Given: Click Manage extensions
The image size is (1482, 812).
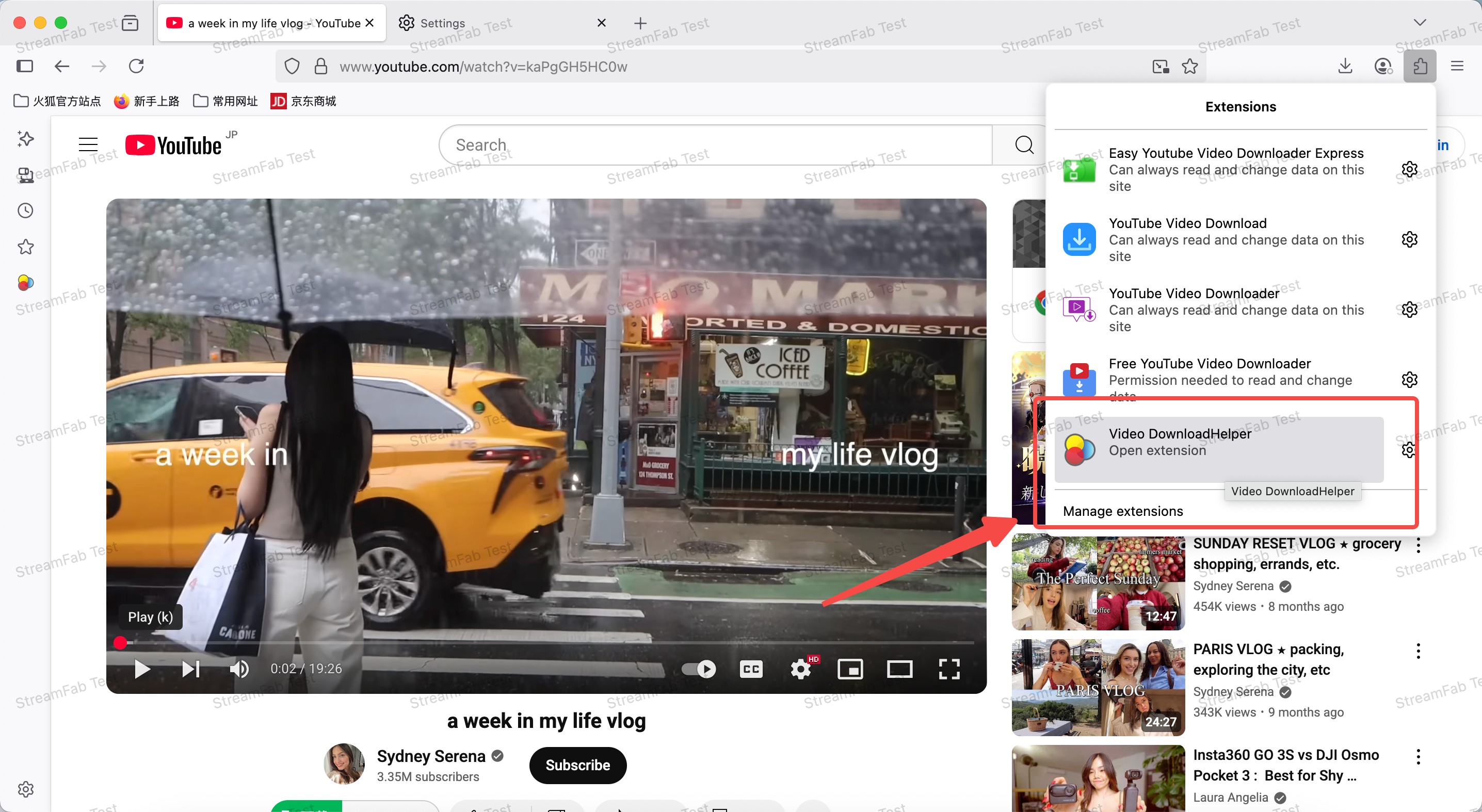Looking at the screenshot, I should point(1123,511).
